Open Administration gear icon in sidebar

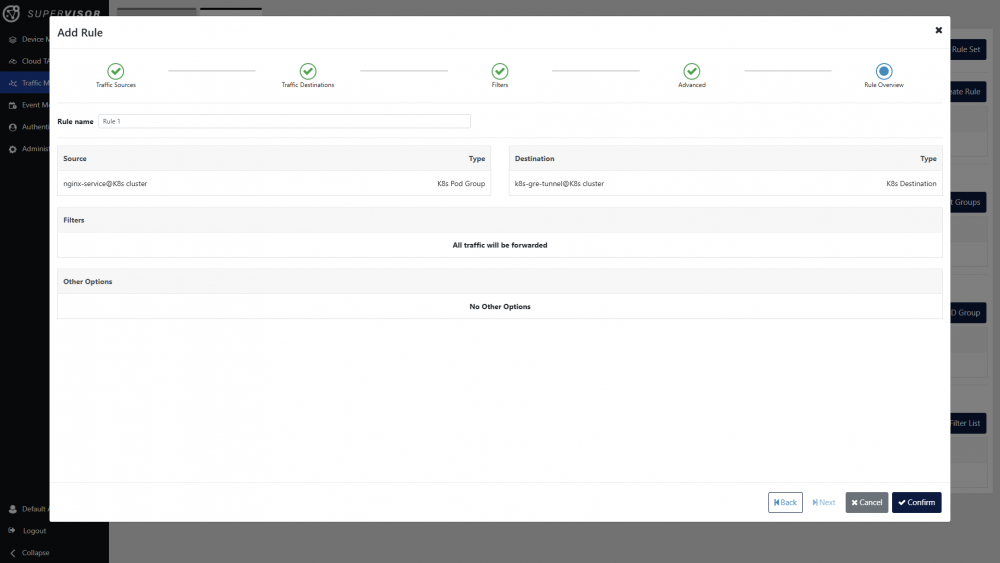13,149
